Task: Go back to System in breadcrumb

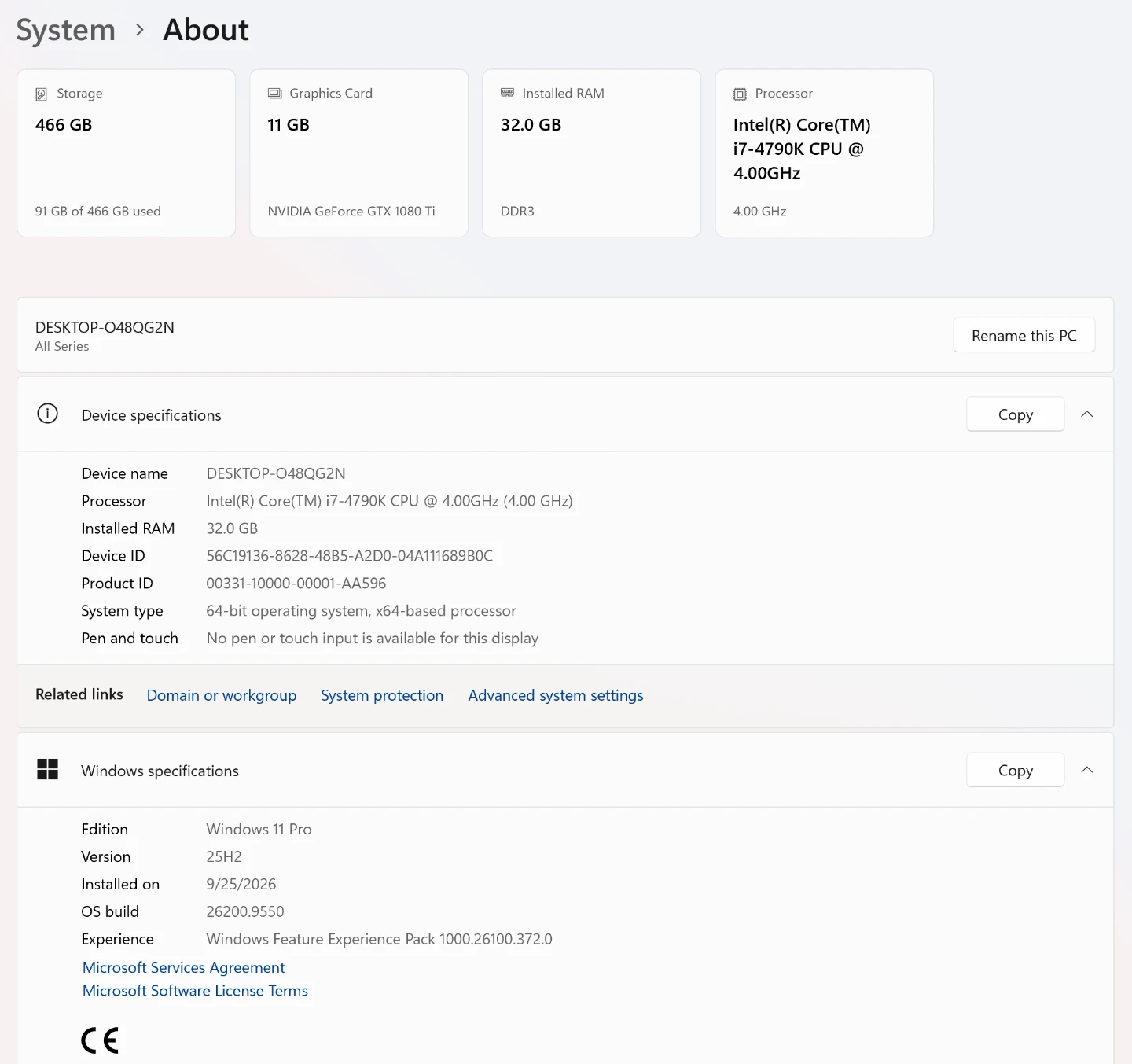Action: click(66, 30)
